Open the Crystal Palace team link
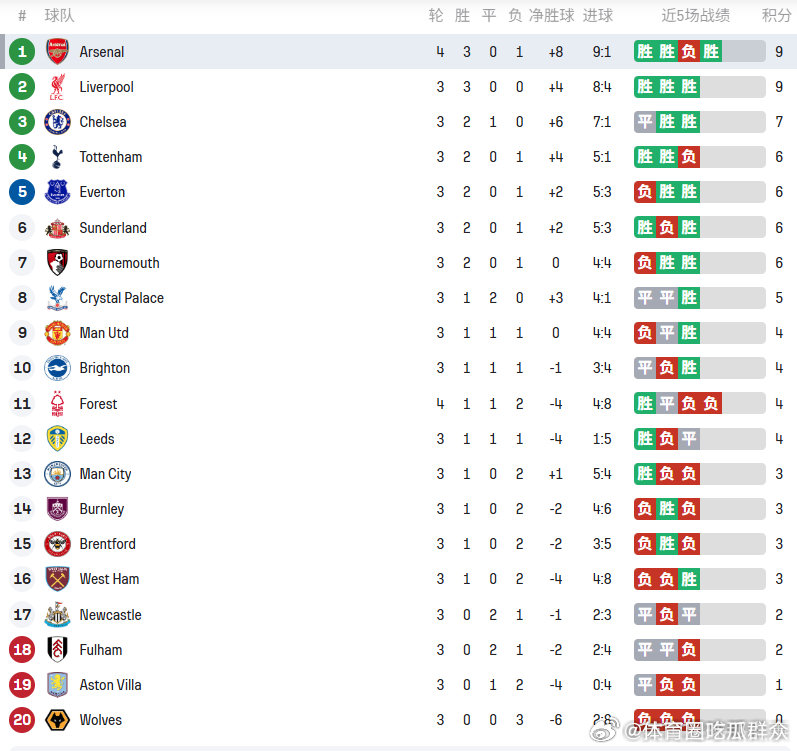Screen dimensions: 797x751 tap(121, 298)
